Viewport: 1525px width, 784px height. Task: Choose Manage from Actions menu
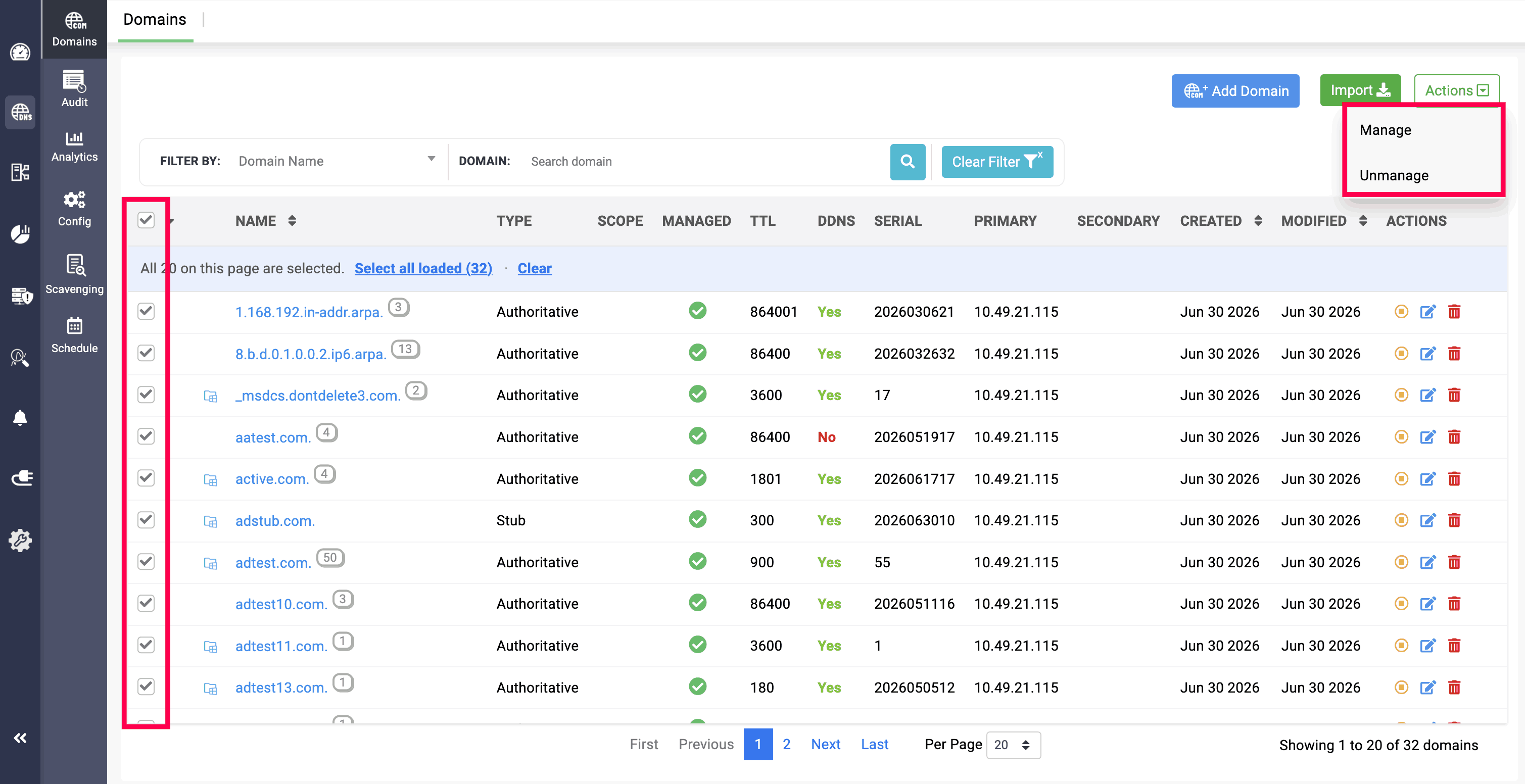coord(1386,130)
